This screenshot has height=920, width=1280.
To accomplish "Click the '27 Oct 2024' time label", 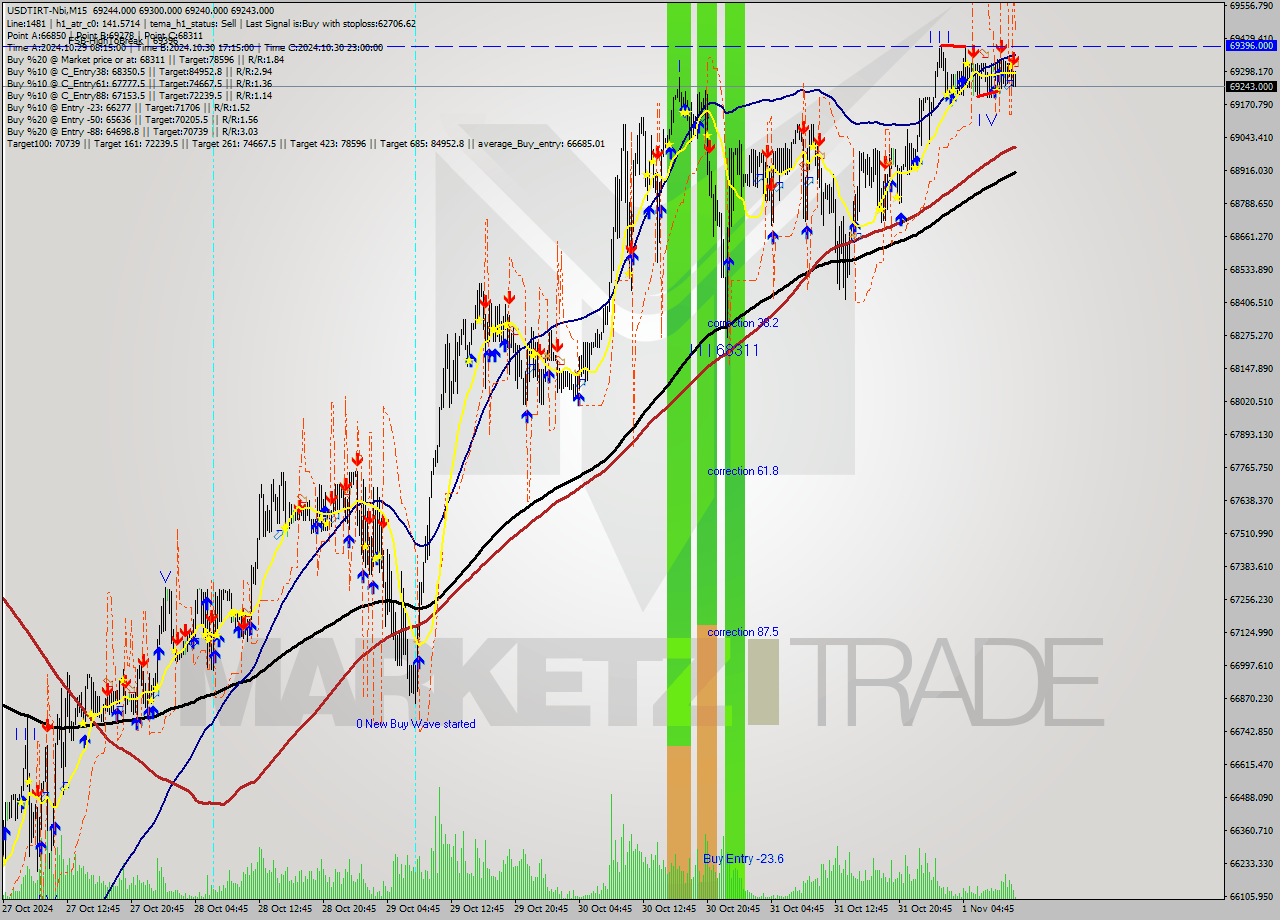I will pos(29,909).
